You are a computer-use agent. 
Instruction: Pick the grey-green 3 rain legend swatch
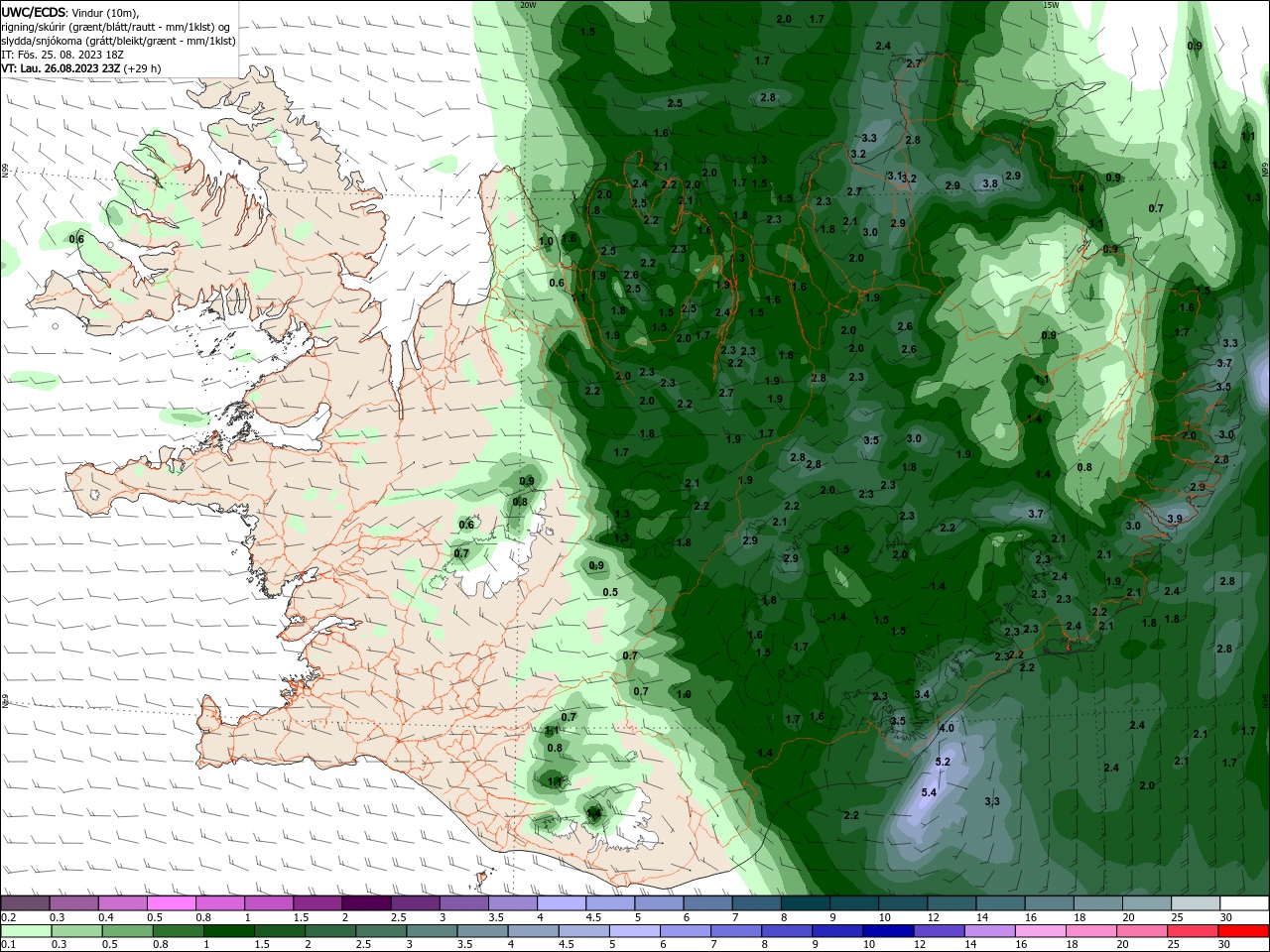point(432,931)
